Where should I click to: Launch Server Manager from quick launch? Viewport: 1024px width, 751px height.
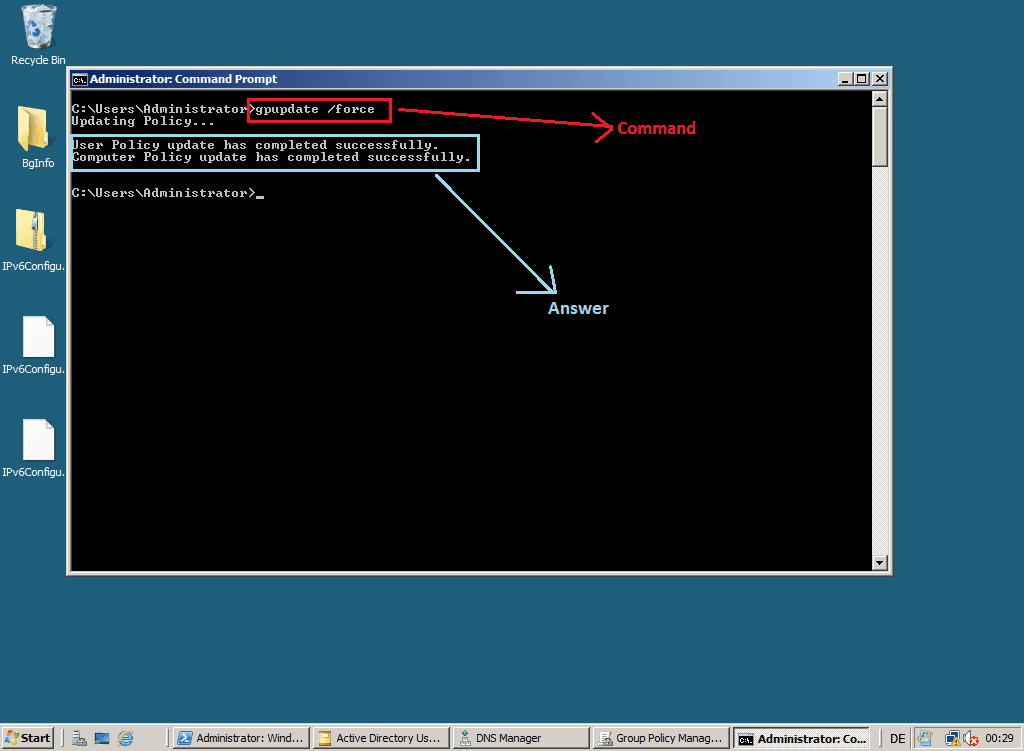(80, 738)
